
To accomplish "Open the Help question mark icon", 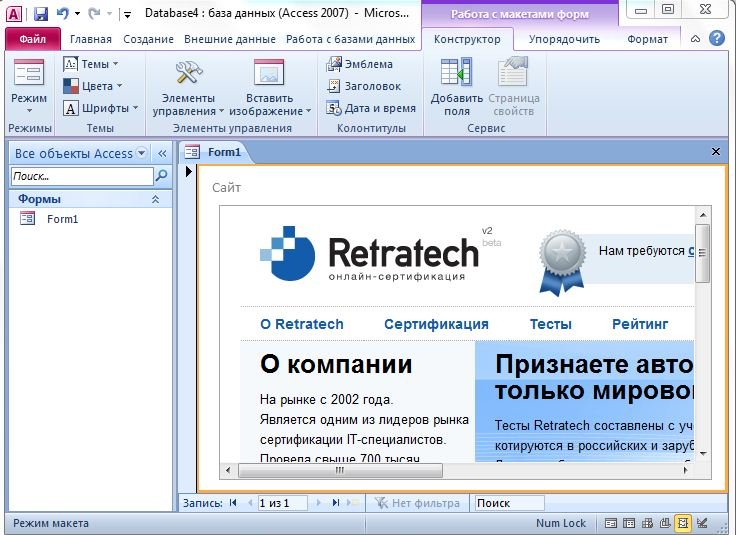I will [717, 39].
